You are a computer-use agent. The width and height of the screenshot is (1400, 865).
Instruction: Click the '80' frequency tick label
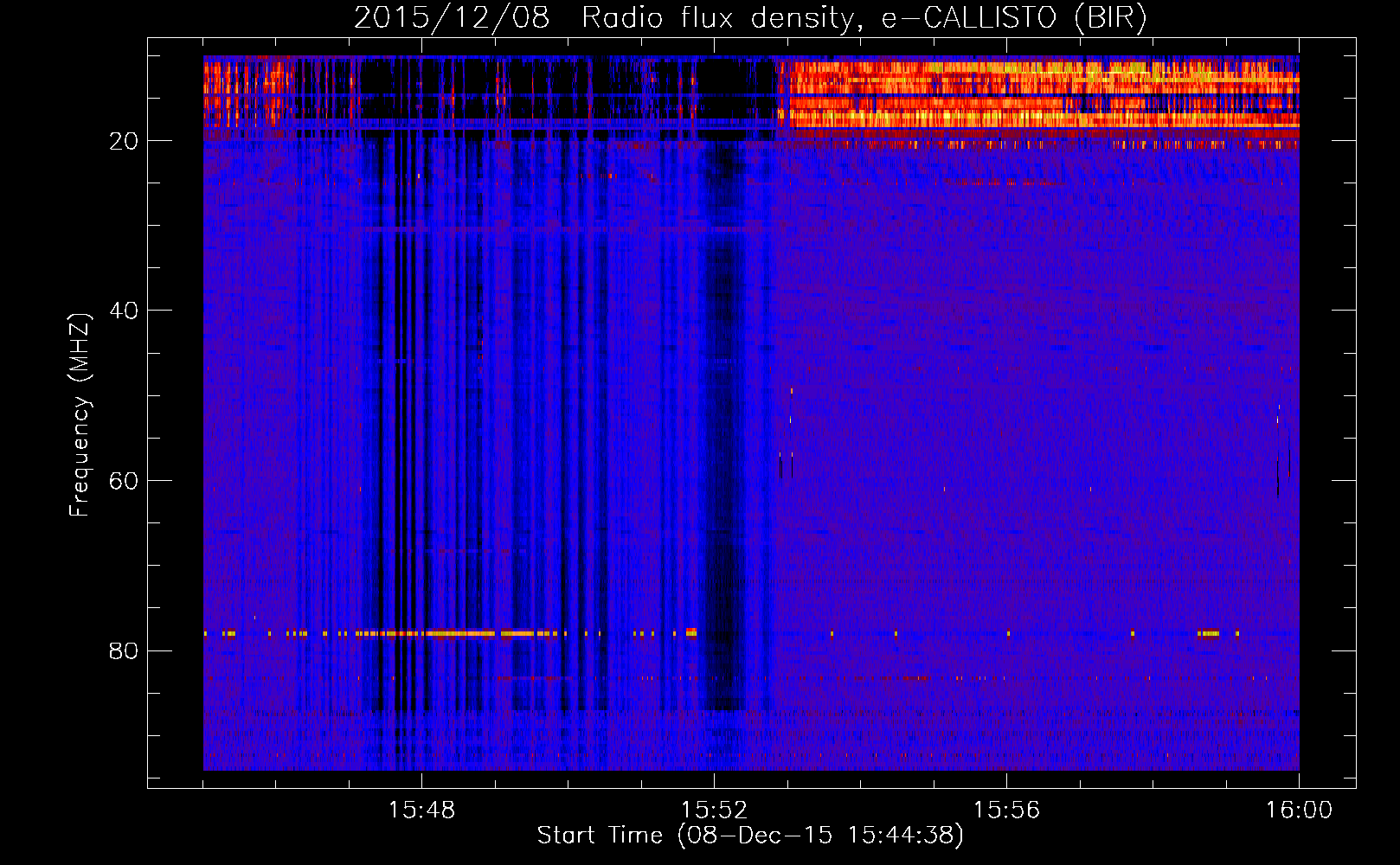[124, 650]
